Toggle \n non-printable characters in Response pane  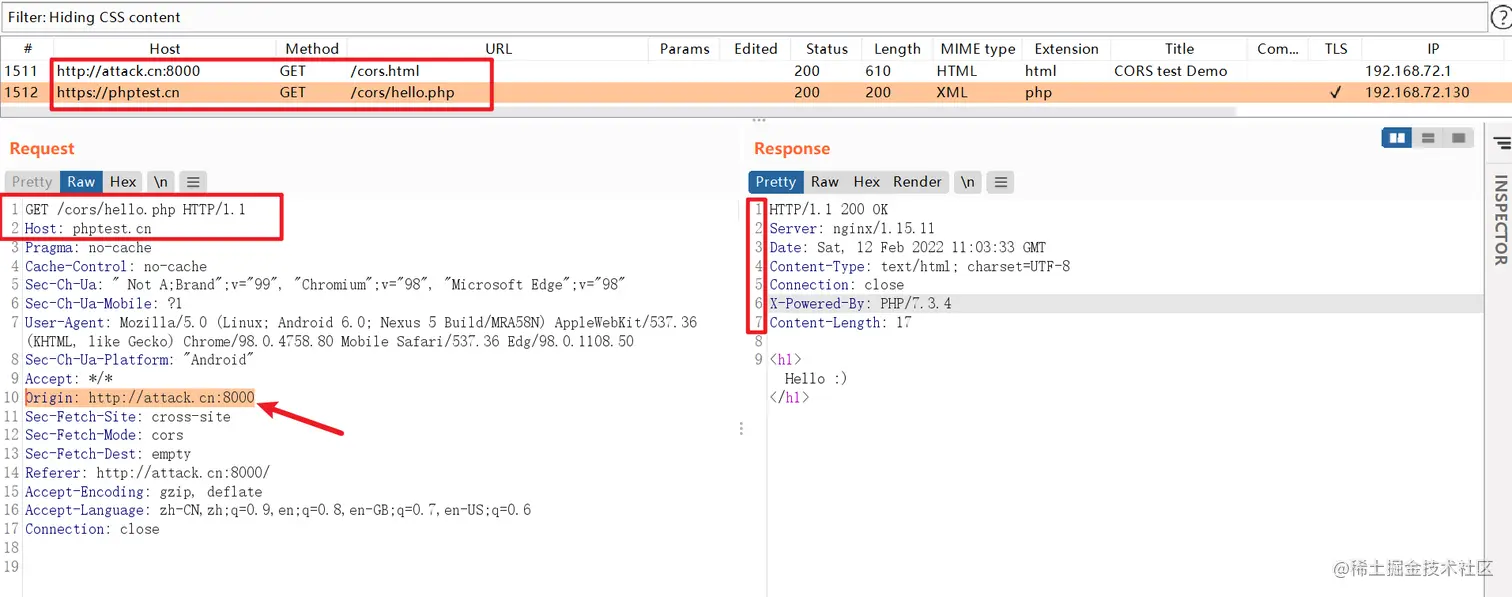coord(967,181)
